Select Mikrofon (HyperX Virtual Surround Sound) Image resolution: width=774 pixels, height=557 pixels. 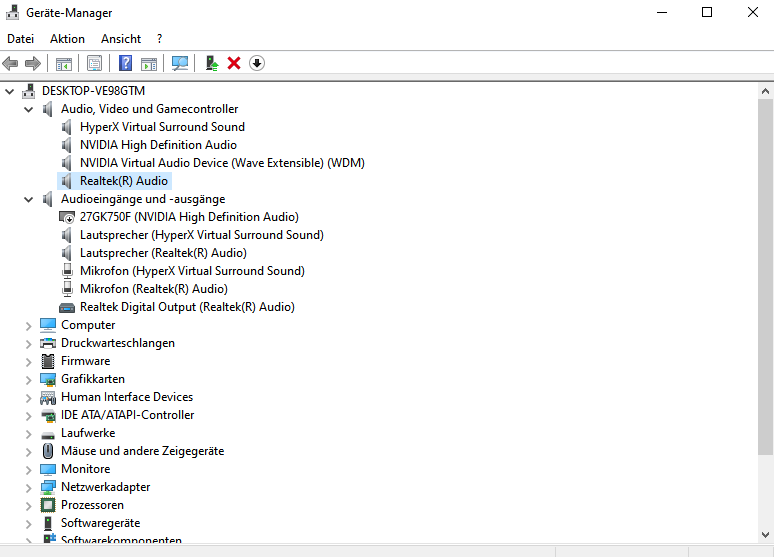point(192,271)
